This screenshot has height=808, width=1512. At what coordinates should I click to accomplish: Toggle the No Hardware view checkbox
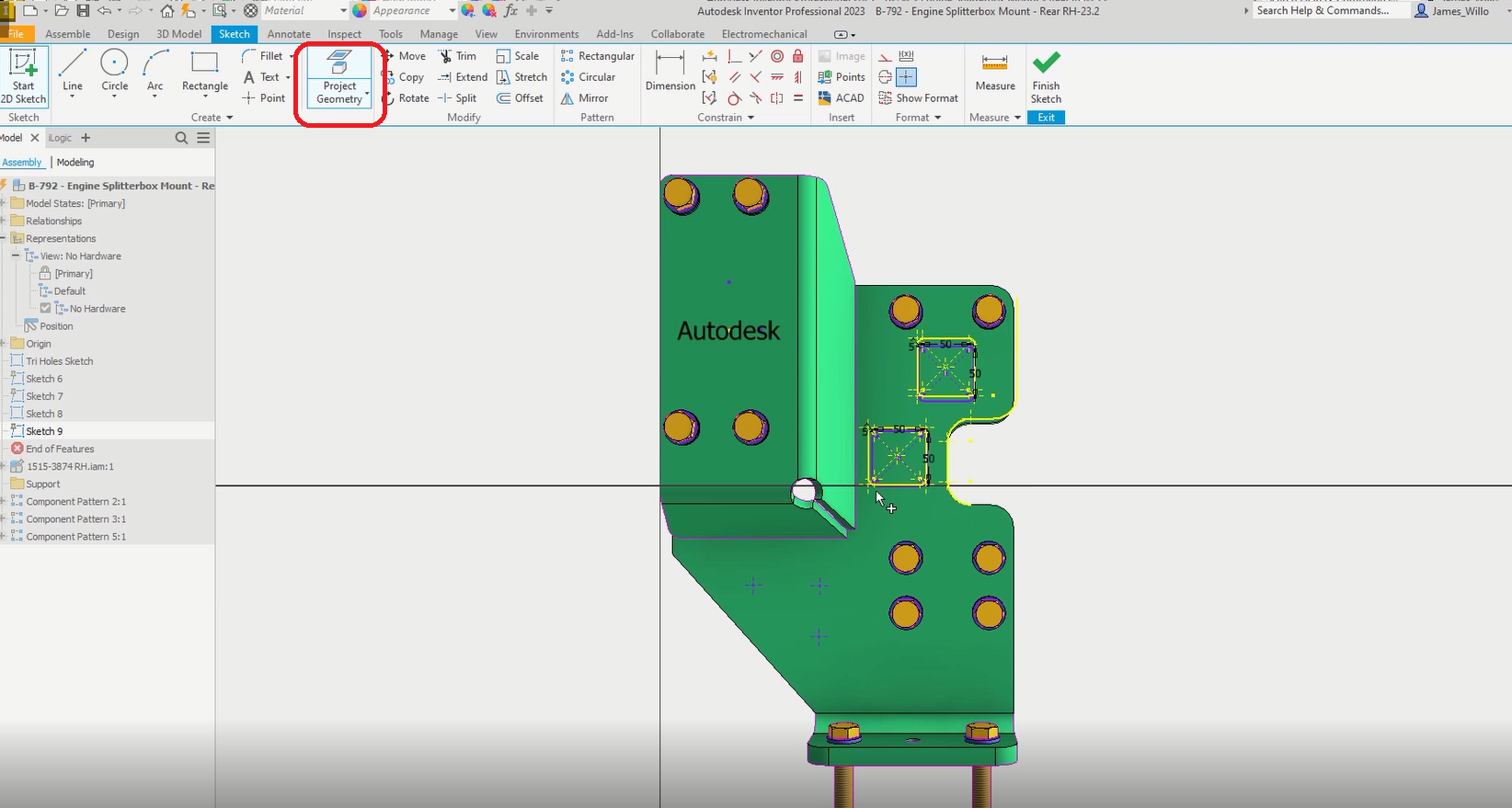45,309
